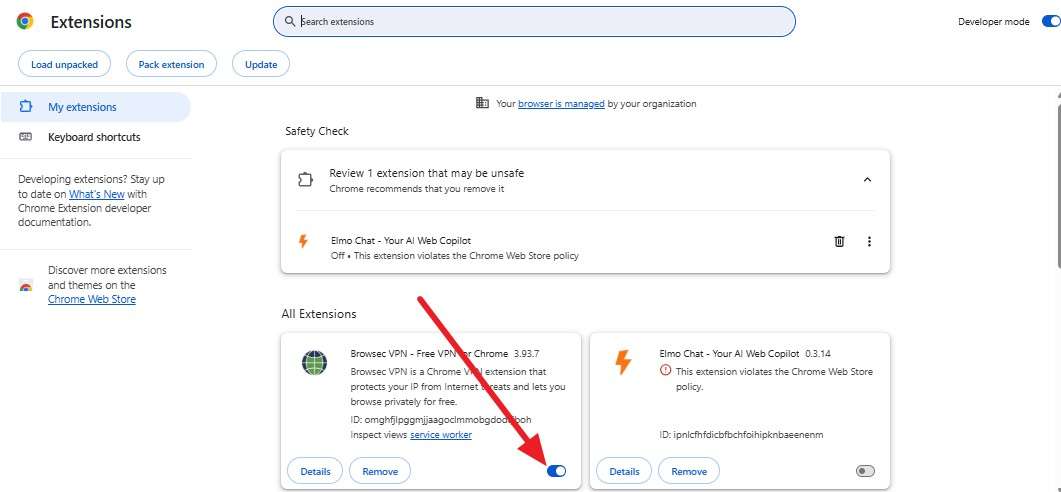Open Keyboard shortcuts page
The image size is (1061, 492).
[x=95, y=137]
